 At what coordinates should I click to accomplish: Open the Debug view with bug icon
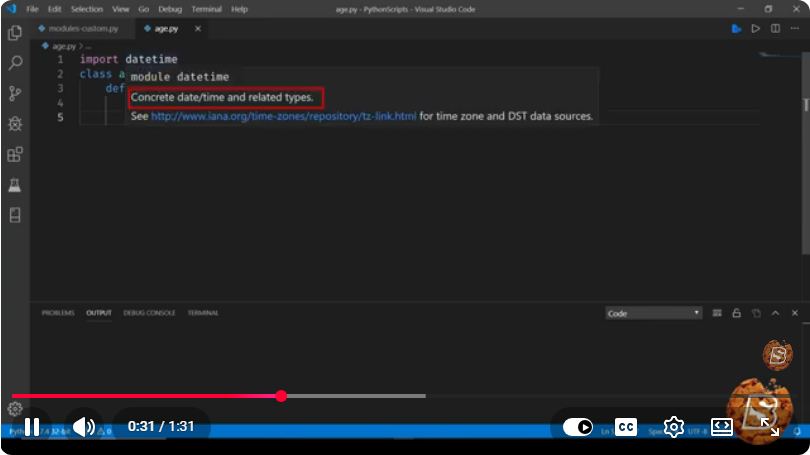(x=15, y=124)
